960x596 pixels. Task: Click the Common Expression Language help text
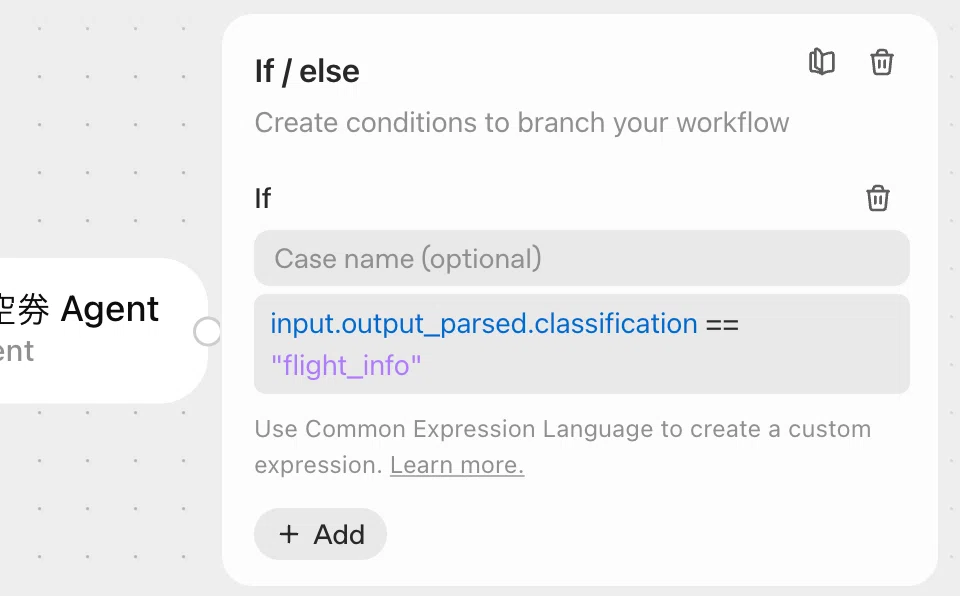[x=563, y=447]
